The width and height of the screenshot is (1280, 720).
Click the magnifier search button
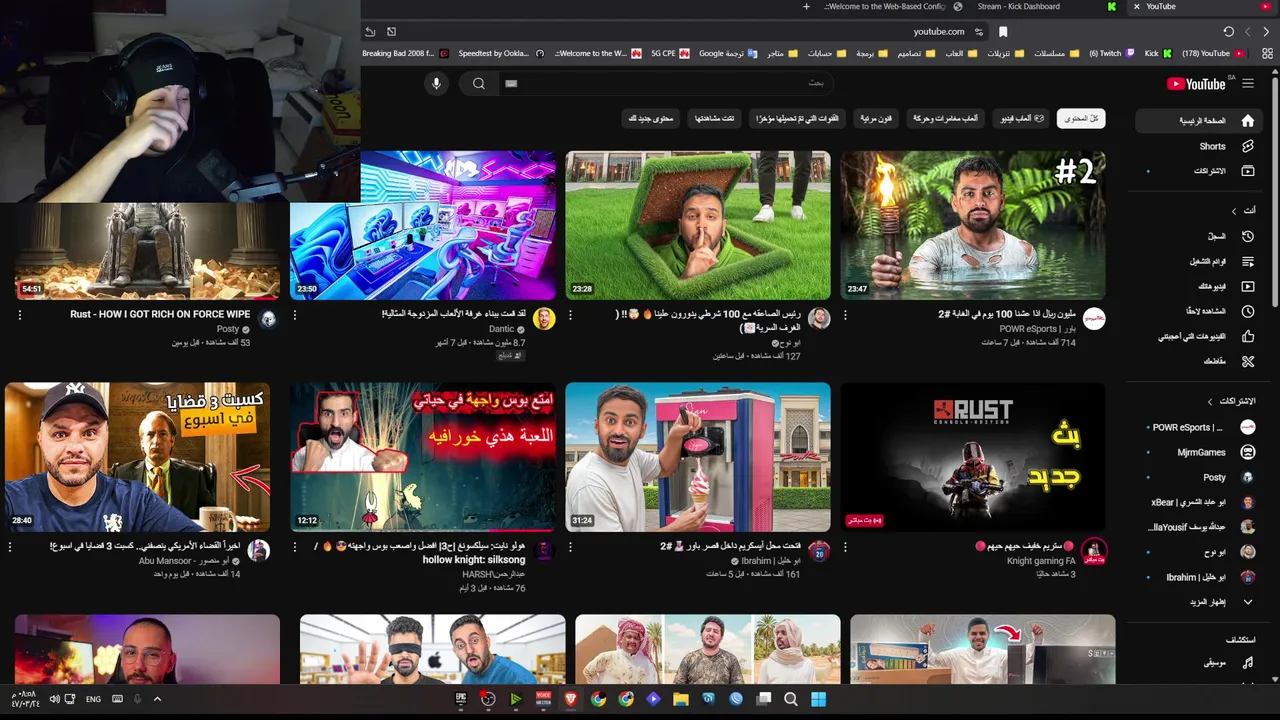click(x=479, y=84)
